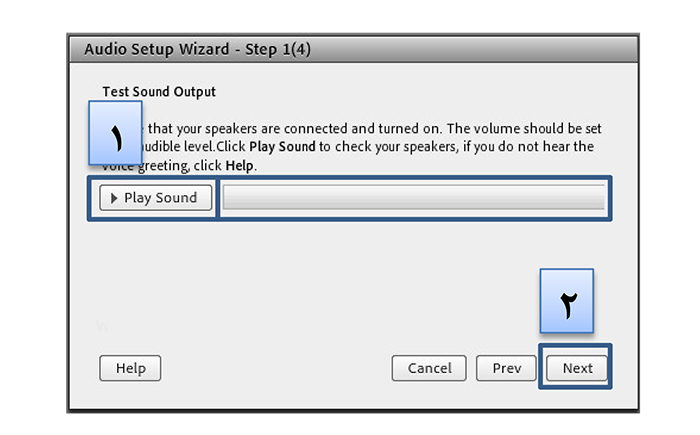Click the word Wizard in the dialog title
The width and height of the screenshot is (700, 435).
(x=204, y=49)
